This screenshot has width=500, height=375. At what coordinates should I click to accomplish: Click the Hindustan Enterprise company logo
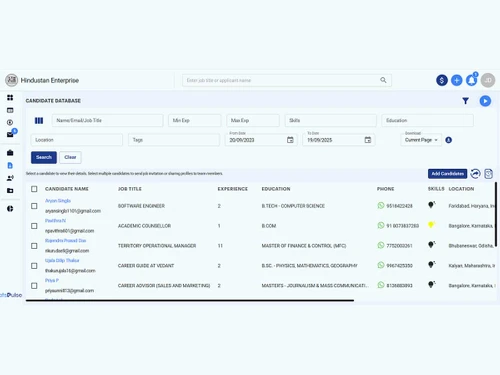11,80
